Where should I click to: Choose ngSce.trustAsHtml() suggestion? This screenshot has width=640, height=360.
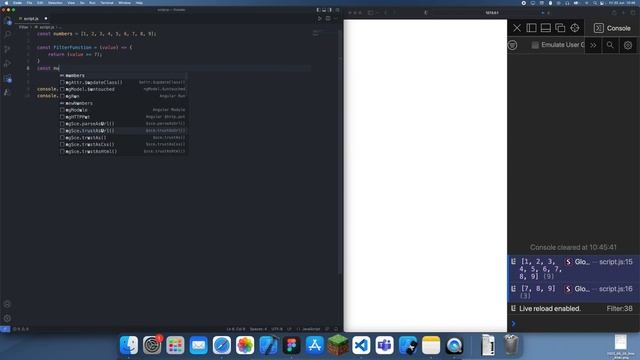click(x=123, y=151)
